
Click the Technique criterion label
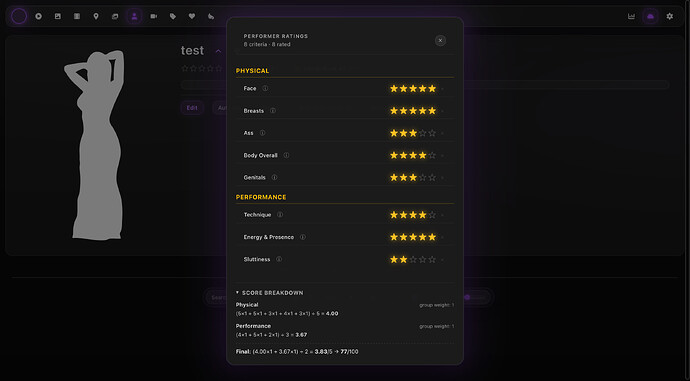[257, 215]
